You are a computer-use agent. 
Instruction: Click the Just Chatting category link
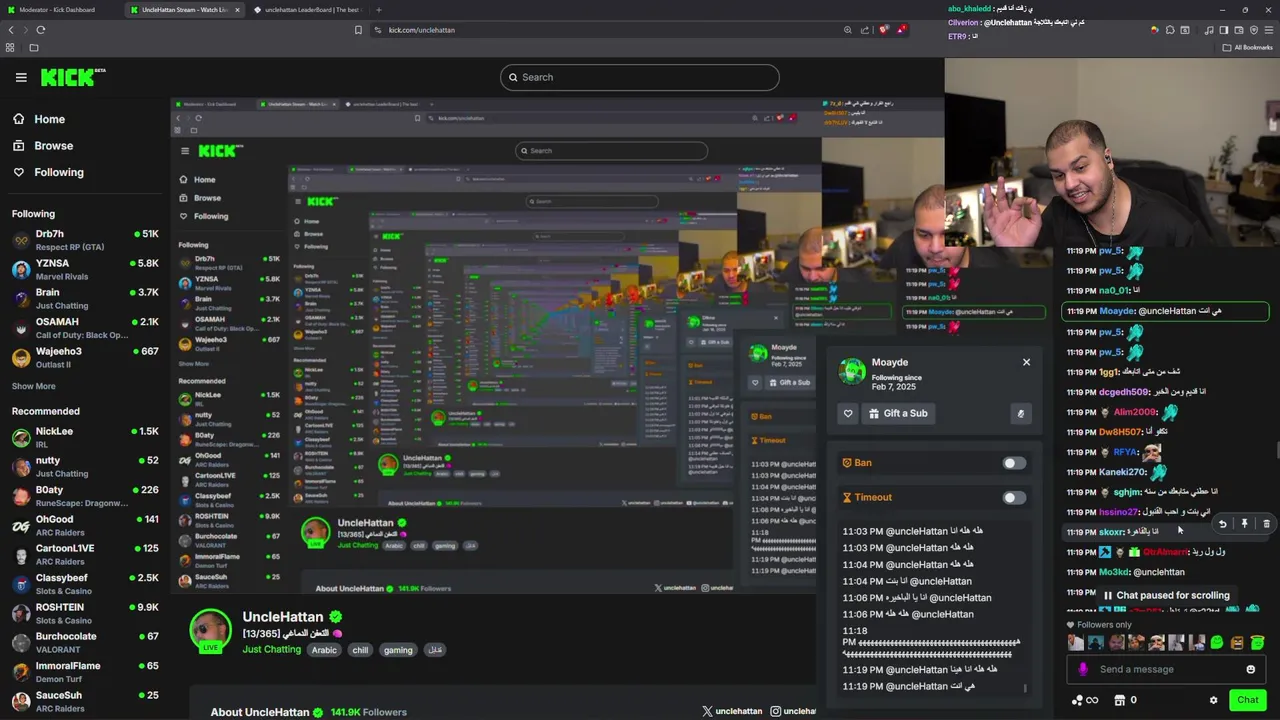[x=271, y=650]
